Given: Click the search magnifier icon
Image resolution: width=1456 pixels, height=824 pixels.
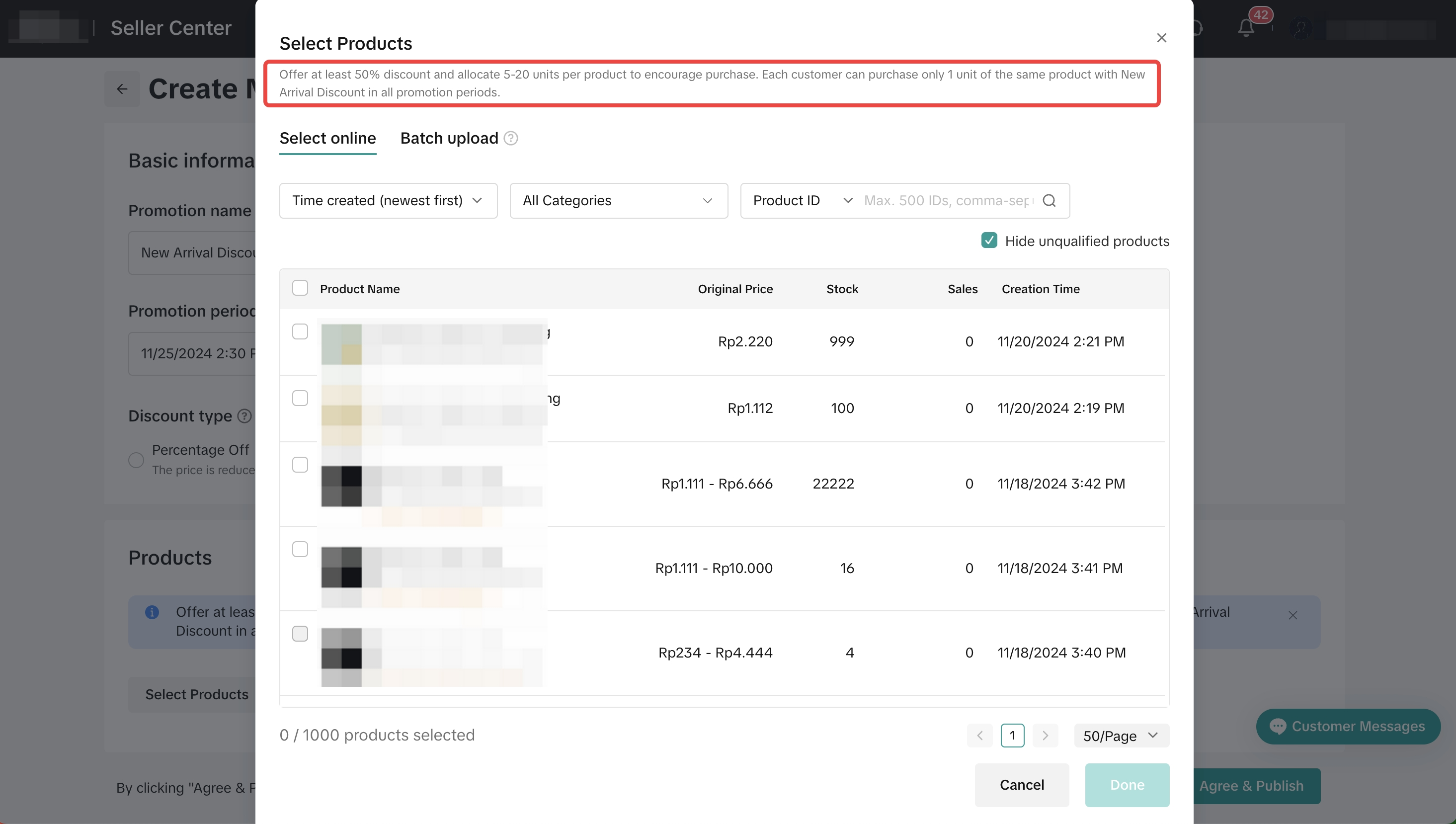Looking at the screenshot, I should pyautogui.click(x=1049, y=200).
